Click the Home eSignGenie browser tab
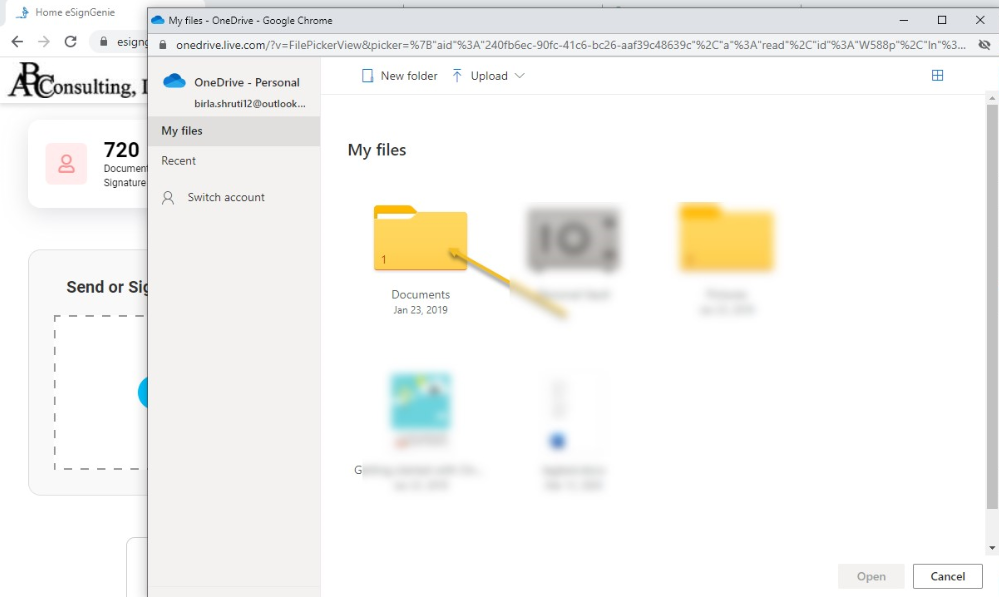 (x=73, y=12)
